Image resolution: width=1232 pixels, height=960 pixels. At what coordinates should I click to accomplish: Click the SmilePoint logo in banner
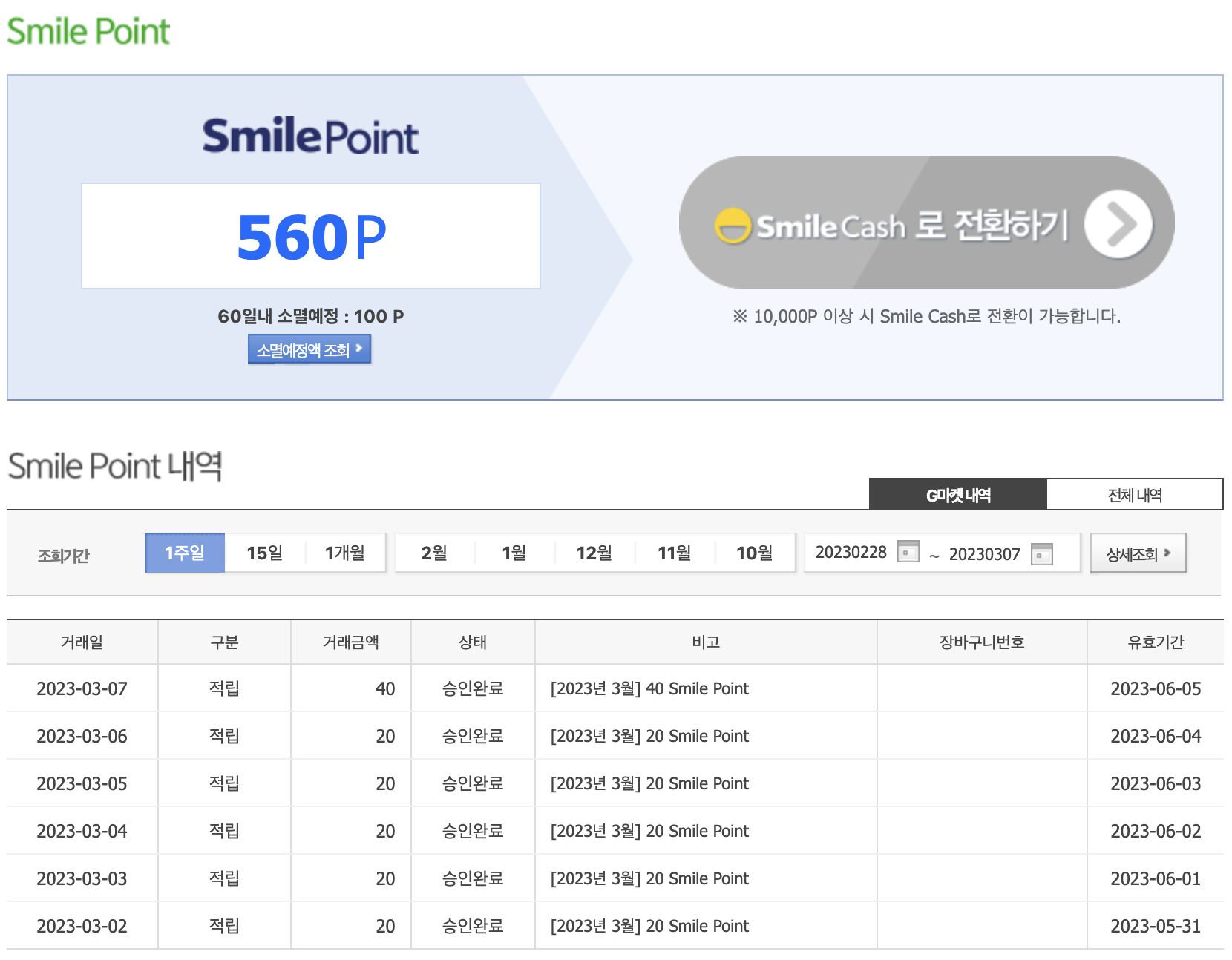[x=310, y=135]
